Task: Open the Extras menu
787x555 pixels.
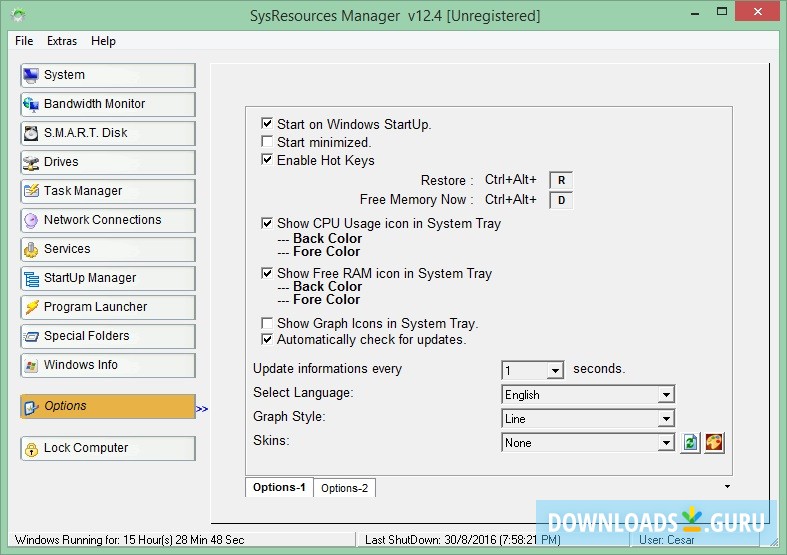Action: pos(62,41)
